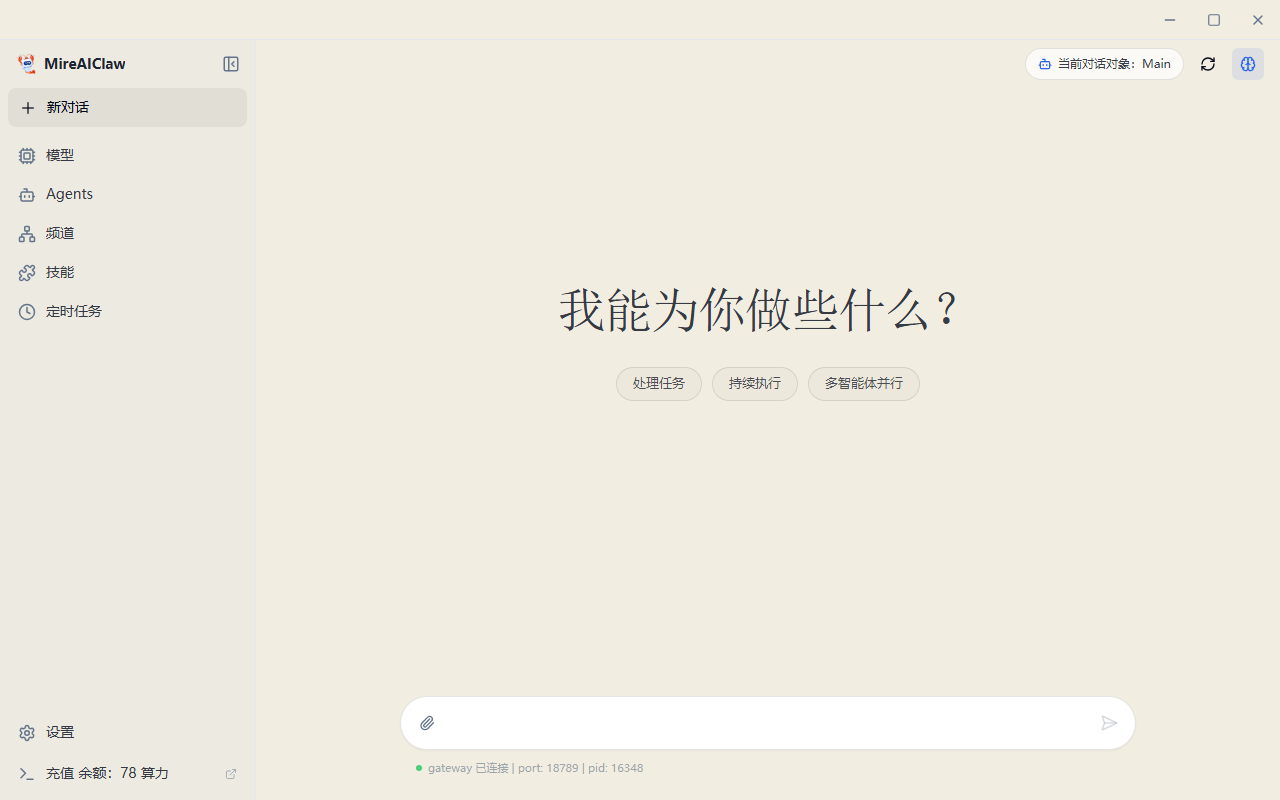Click the refresh conversation icon

point(1207,63)
